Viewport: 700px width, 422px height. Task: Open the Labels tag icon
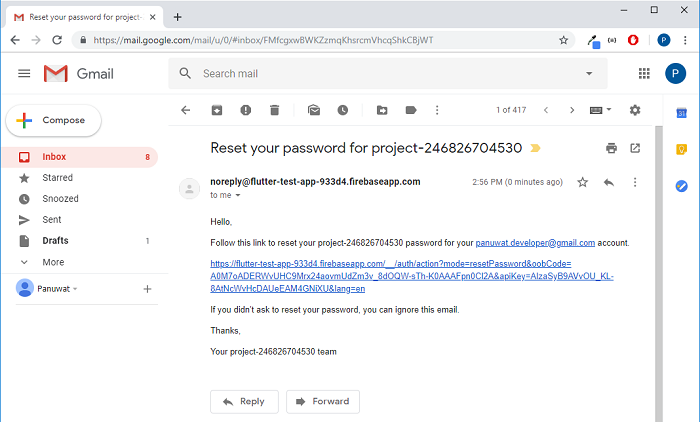pyautogui.click(x=411, y=110)
